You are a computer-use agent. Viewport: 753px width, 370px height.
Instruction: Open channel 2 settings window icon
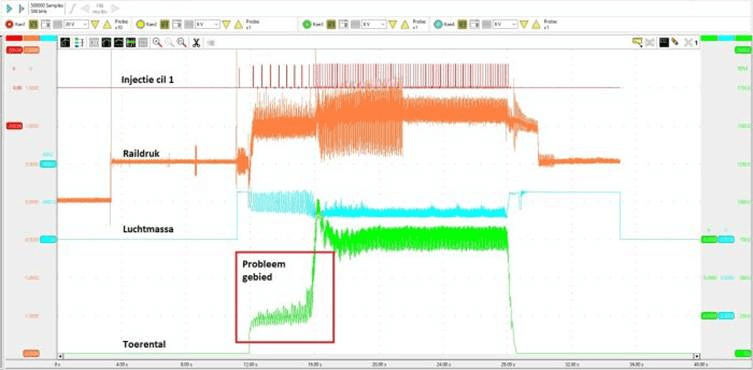tap(177, 24)
